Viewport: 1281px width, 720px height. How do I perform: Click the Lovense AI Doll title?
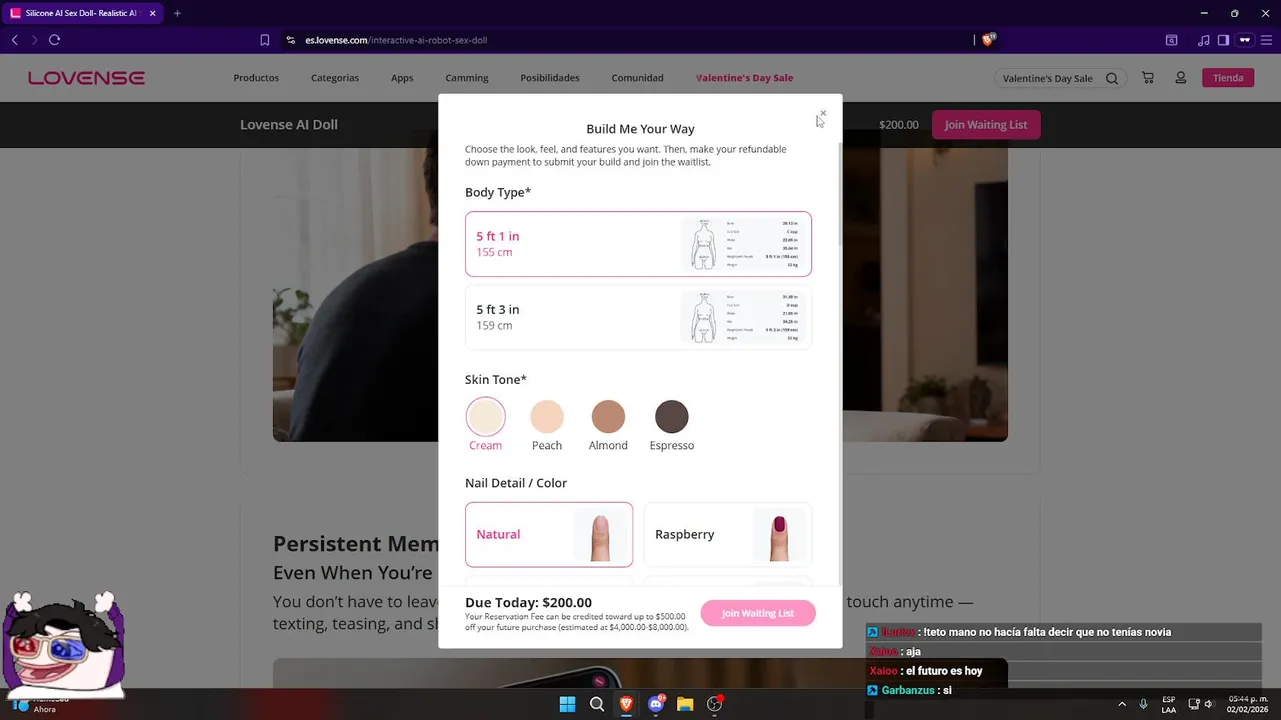tap(289, 125)
